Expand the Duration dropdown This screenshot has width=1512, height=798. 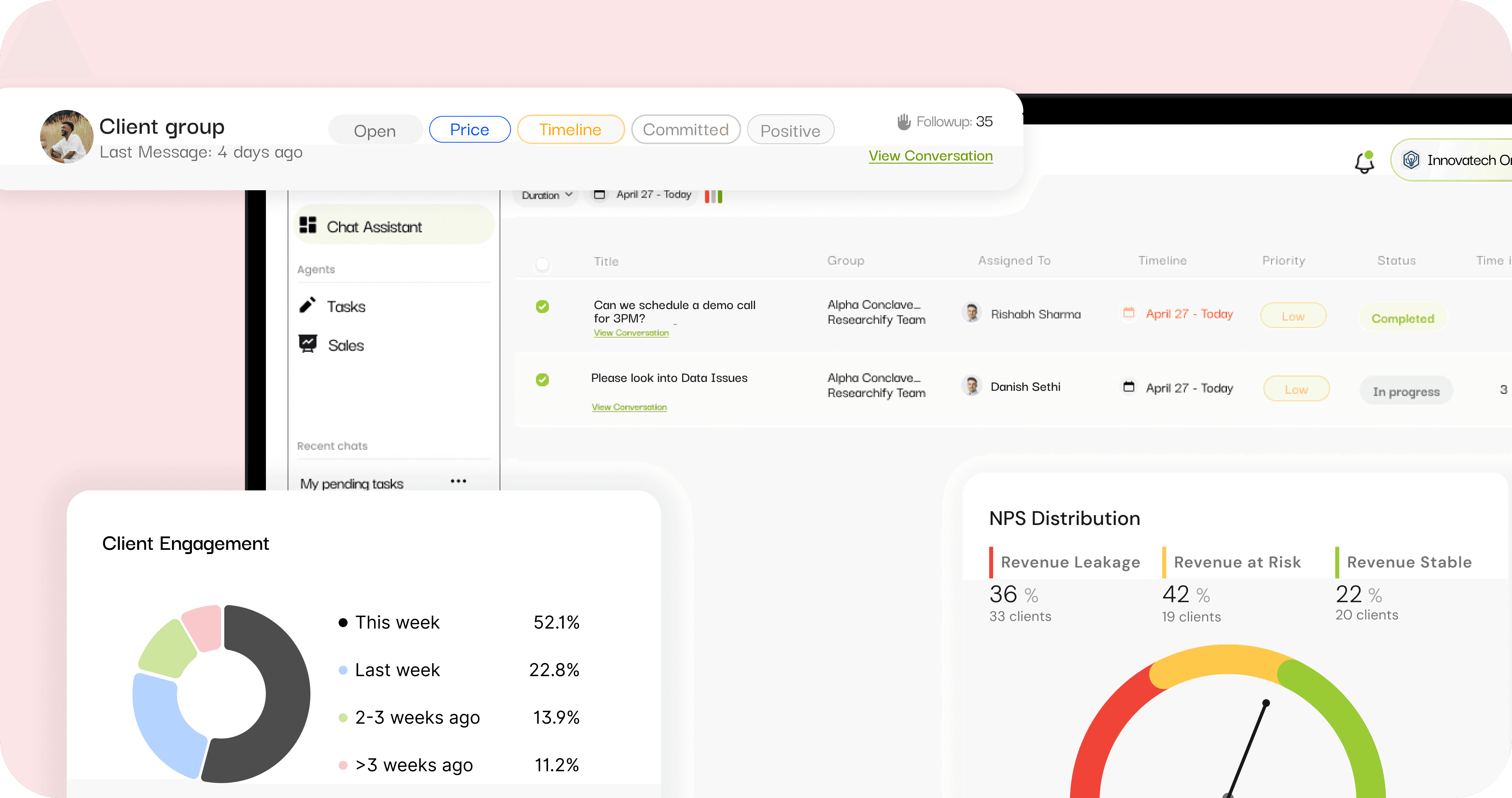pyautogui.click(x=547, y=195)
